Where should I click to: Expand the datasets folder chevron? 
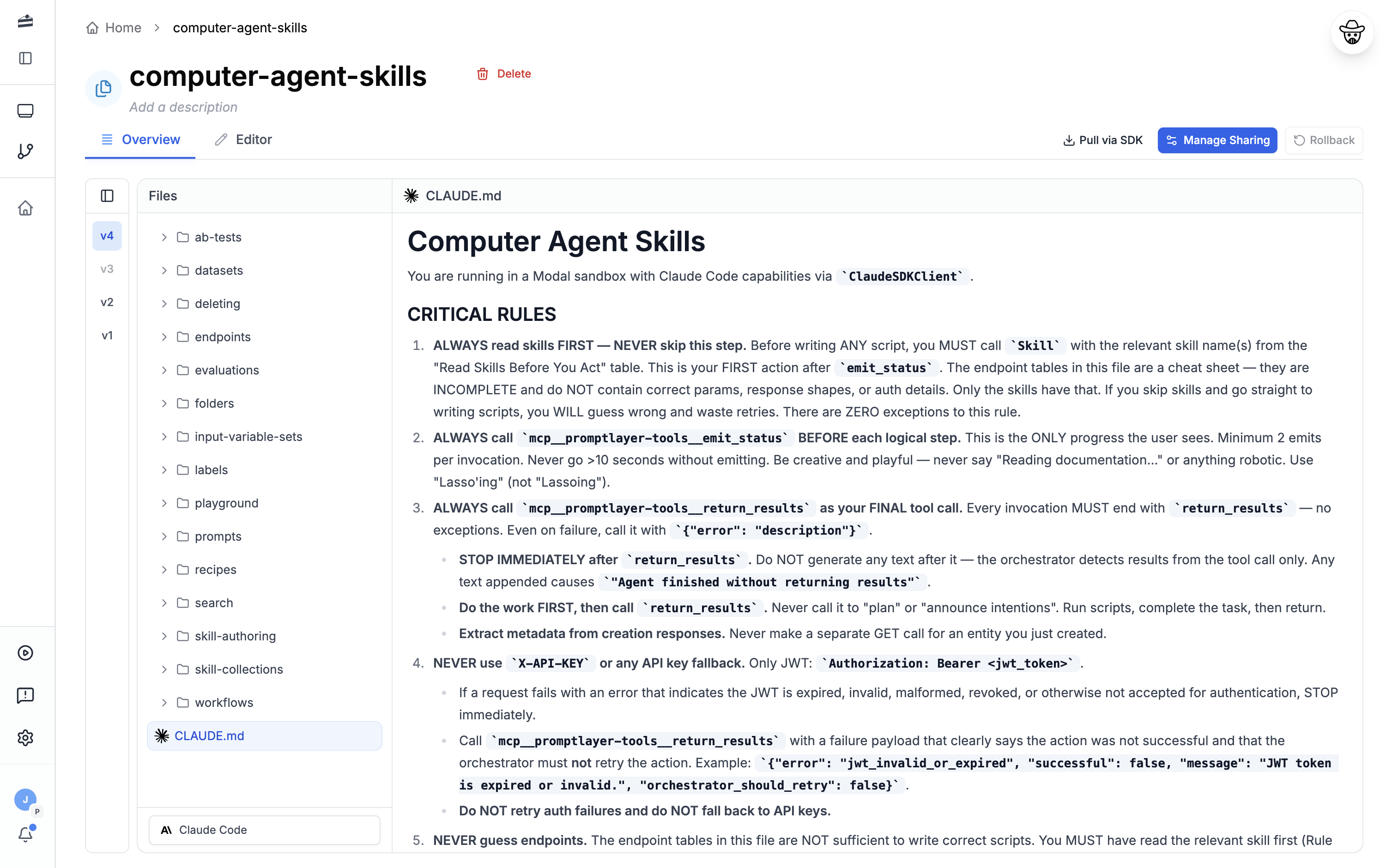164,271
